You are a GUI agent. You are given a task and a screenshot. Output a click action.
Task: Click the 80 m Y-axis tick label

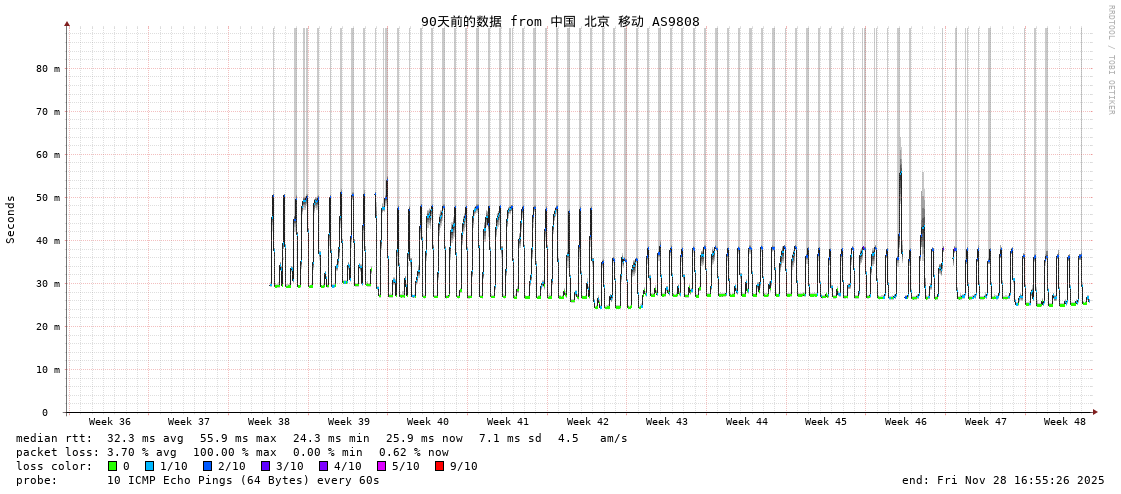(x=48, y=69)
